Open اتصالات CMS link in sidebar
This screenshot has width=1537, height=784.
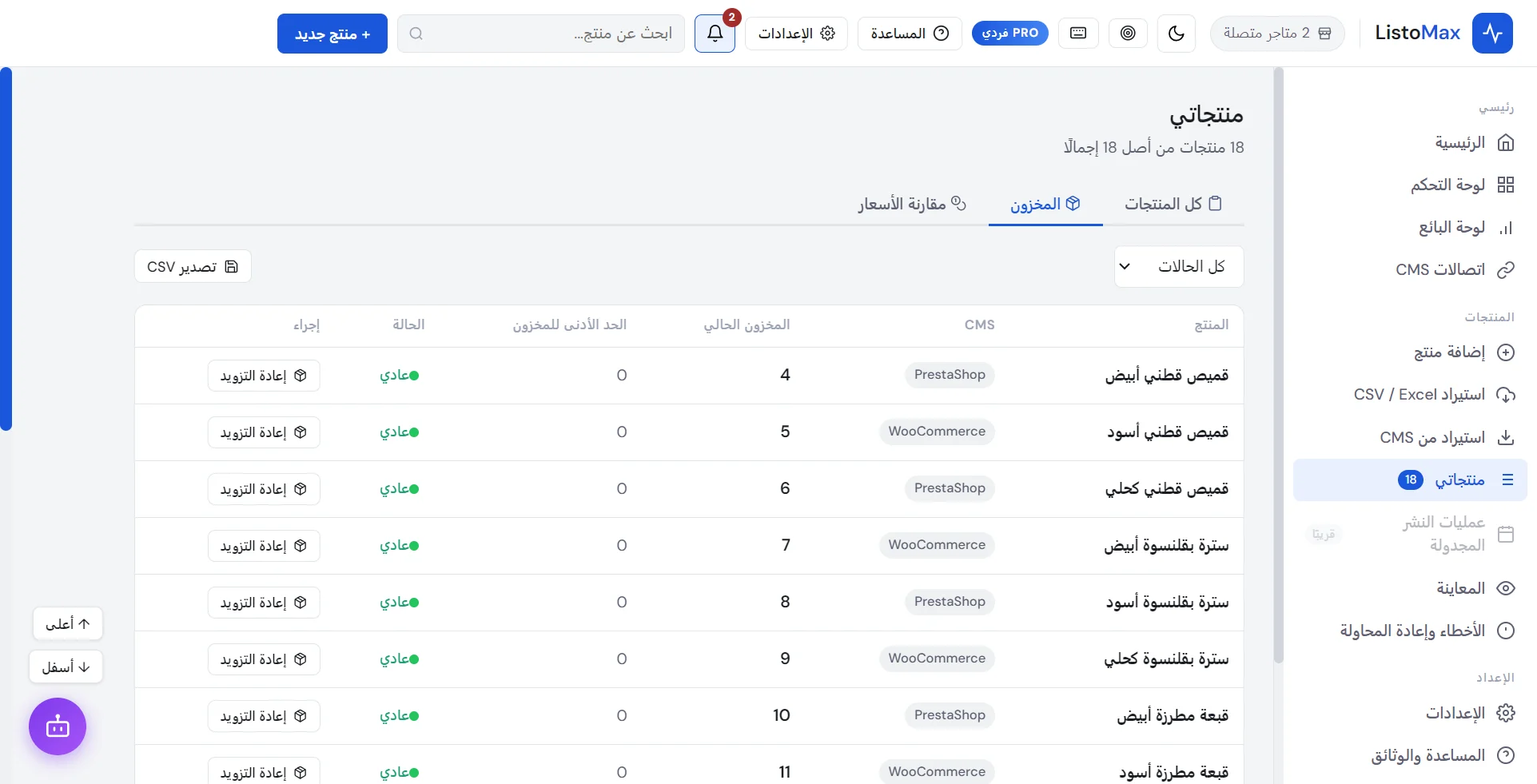1411,270
